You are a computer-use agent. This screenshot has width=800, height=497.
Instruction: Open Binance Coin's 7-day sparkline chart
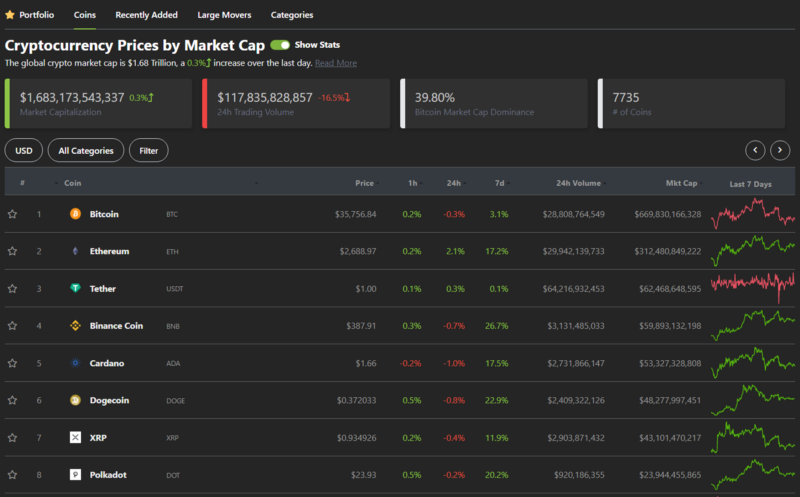[753, 326]
